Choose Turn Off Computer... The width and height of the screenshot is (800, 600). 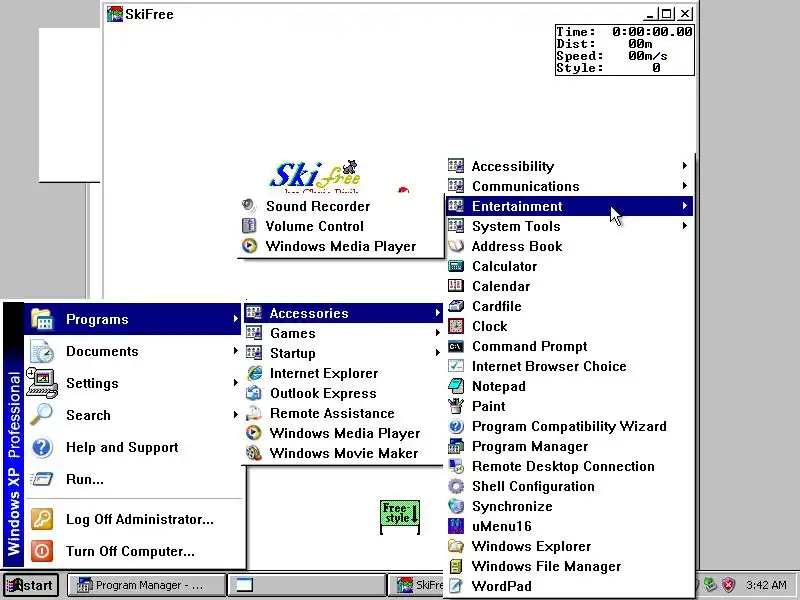click(x=133, y=552)
